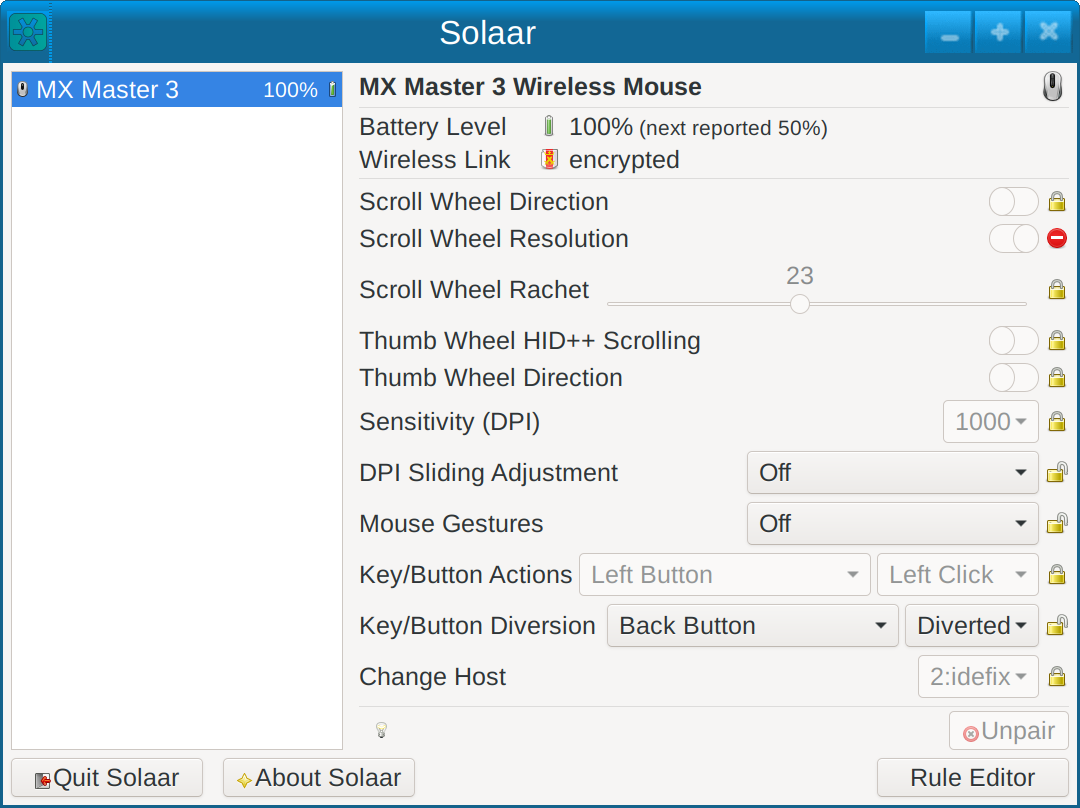This screenshot has width=1080, height=808.
Task: Toggle the Thumb Wheel Direction switch
Action: point(1013,378)
